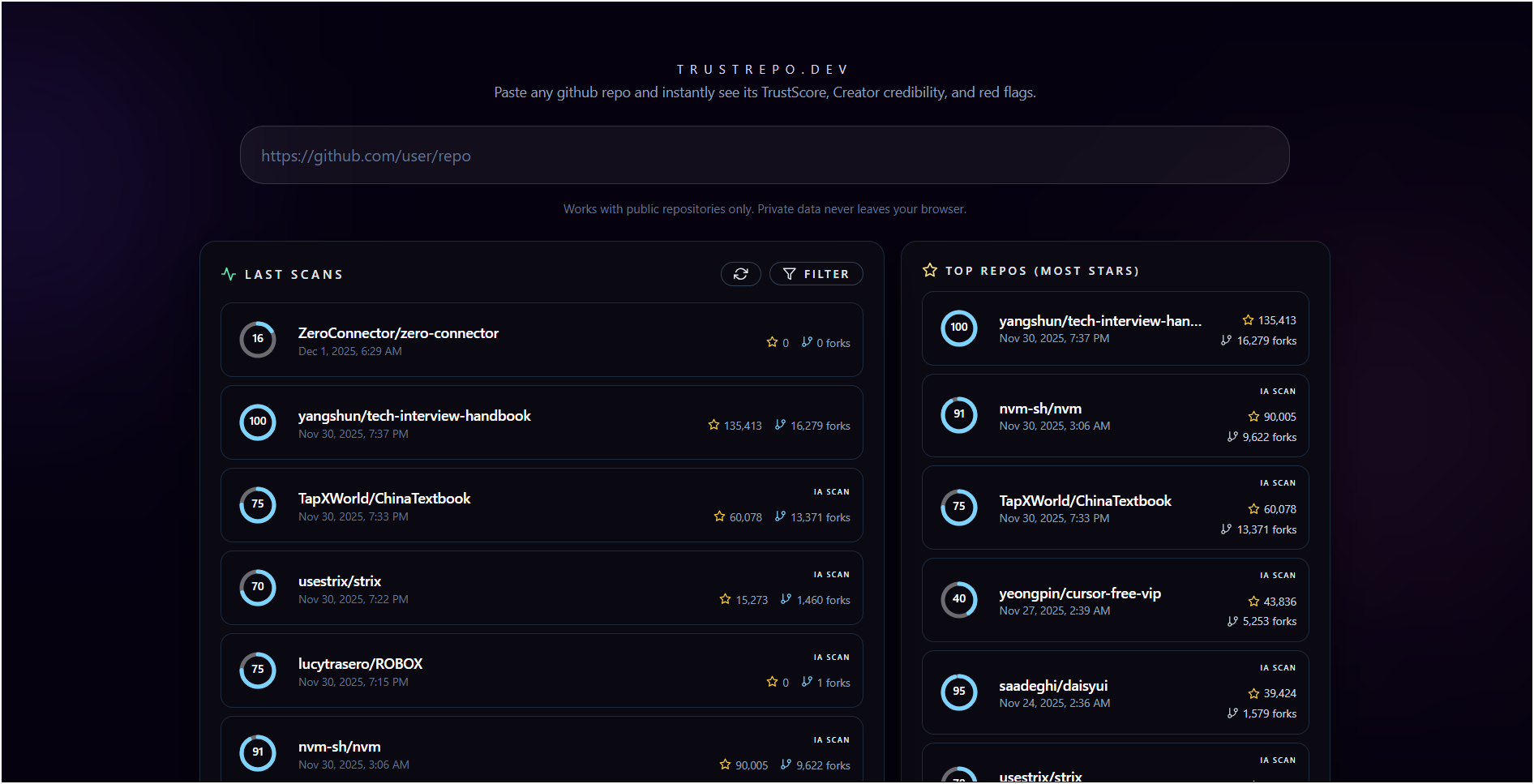The width and height of the screenshot is (1534, 784).
Task: Open yangshun/tech-interview-handbook repository
Action: 414,415
